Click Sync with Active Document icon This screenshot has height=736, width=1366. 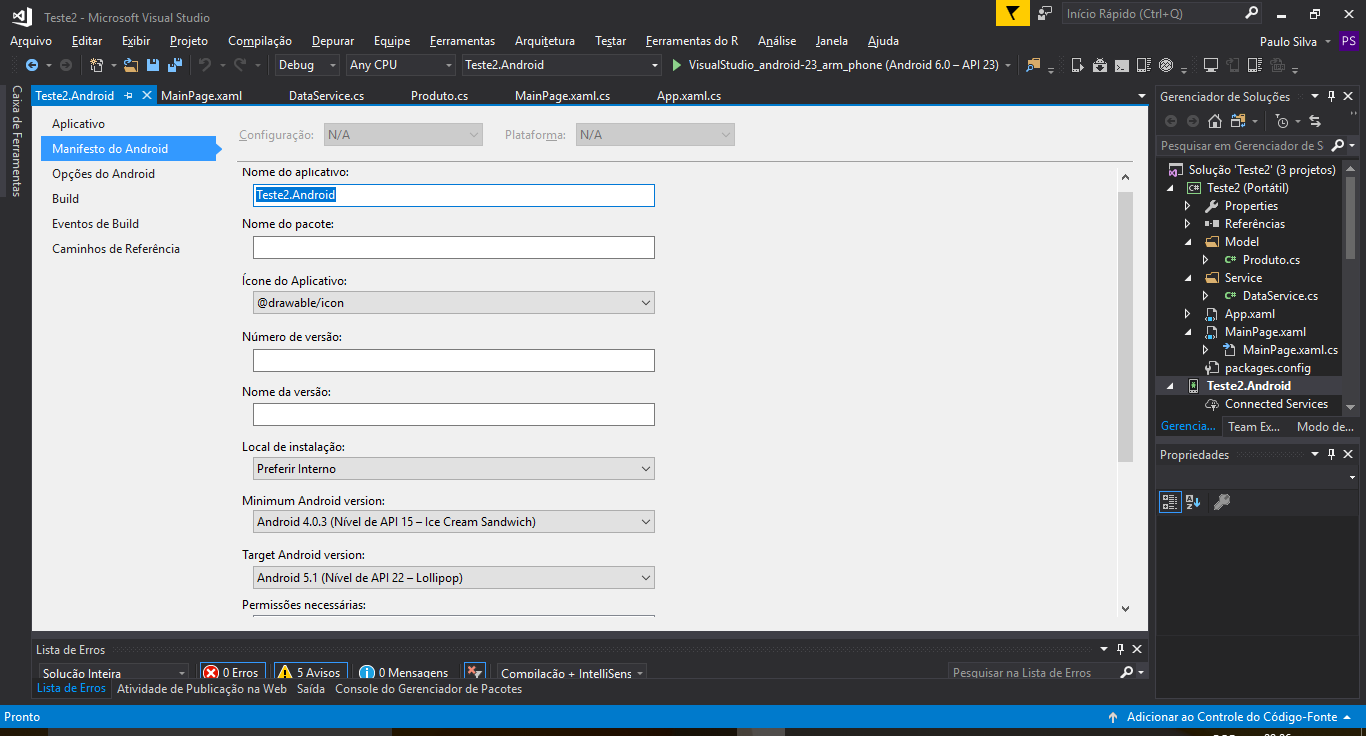tap(1315, 121)
